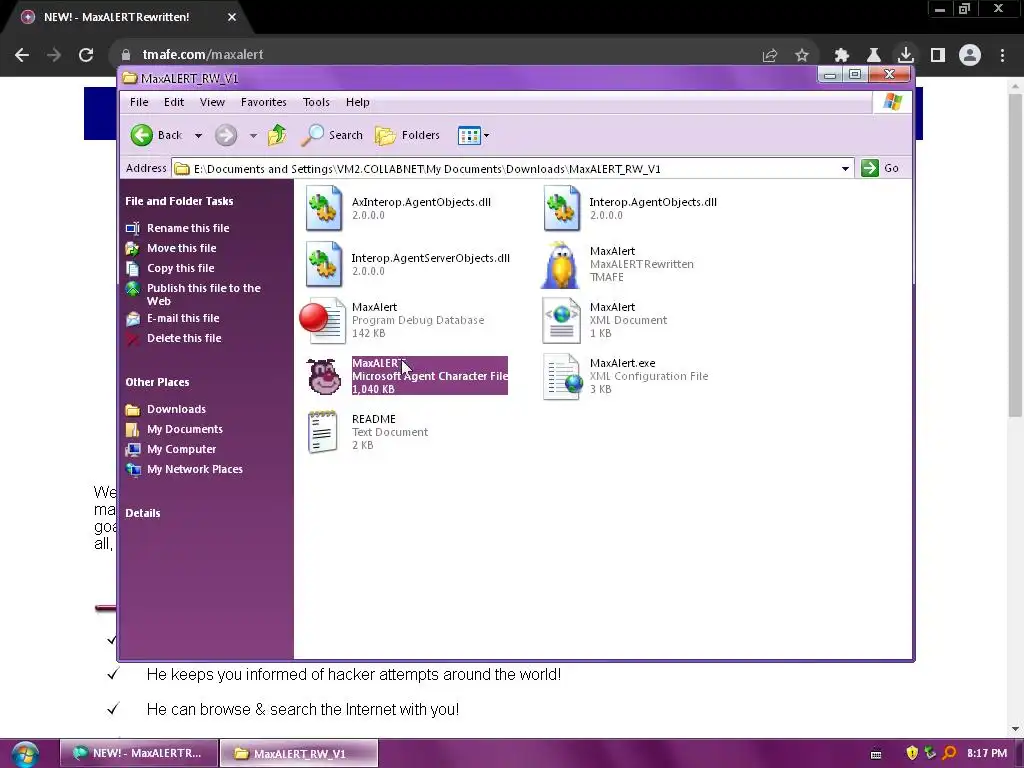Click the 8:17 PM clock
Viewport: 1024px width, 768px height.
click(987, 753)
